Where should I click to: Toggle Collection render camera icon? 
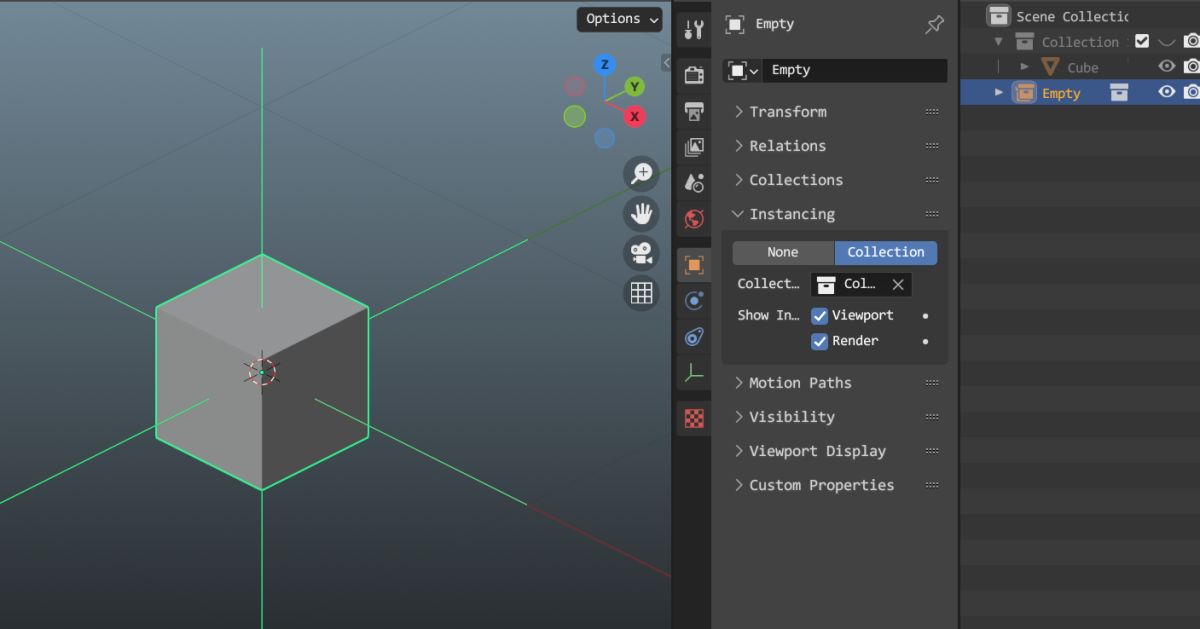[x=1191, y=42]
